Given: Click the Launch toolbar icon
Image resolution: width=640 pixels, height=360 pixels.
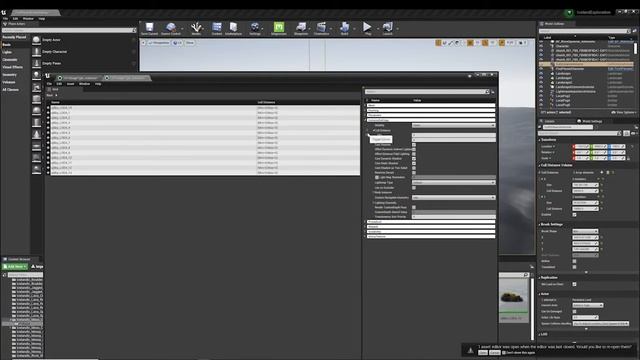Looking at the screenshot, I should [387, 28].
